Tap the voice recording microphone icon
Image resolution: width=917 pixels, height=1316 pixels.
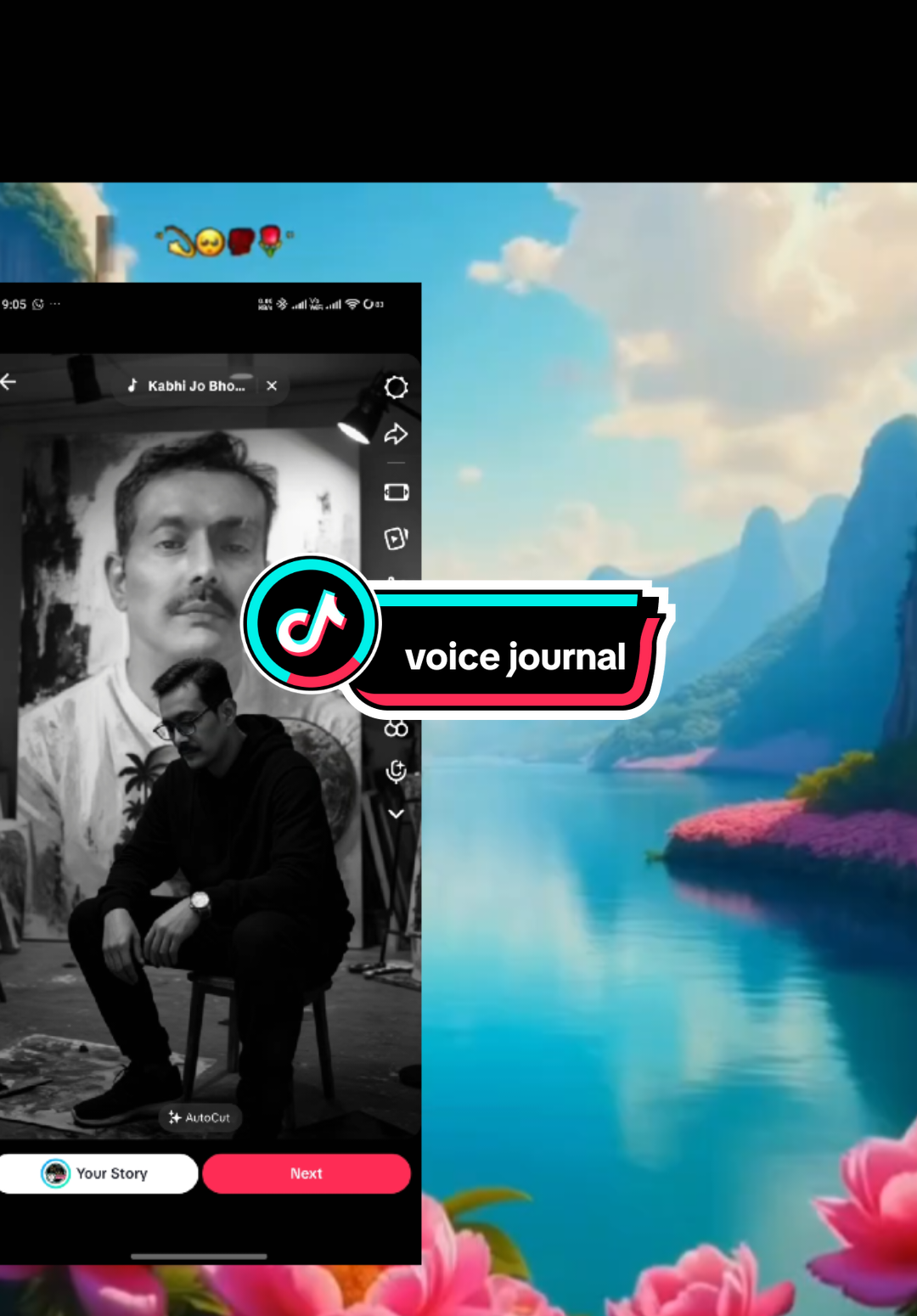click(396, 771)
